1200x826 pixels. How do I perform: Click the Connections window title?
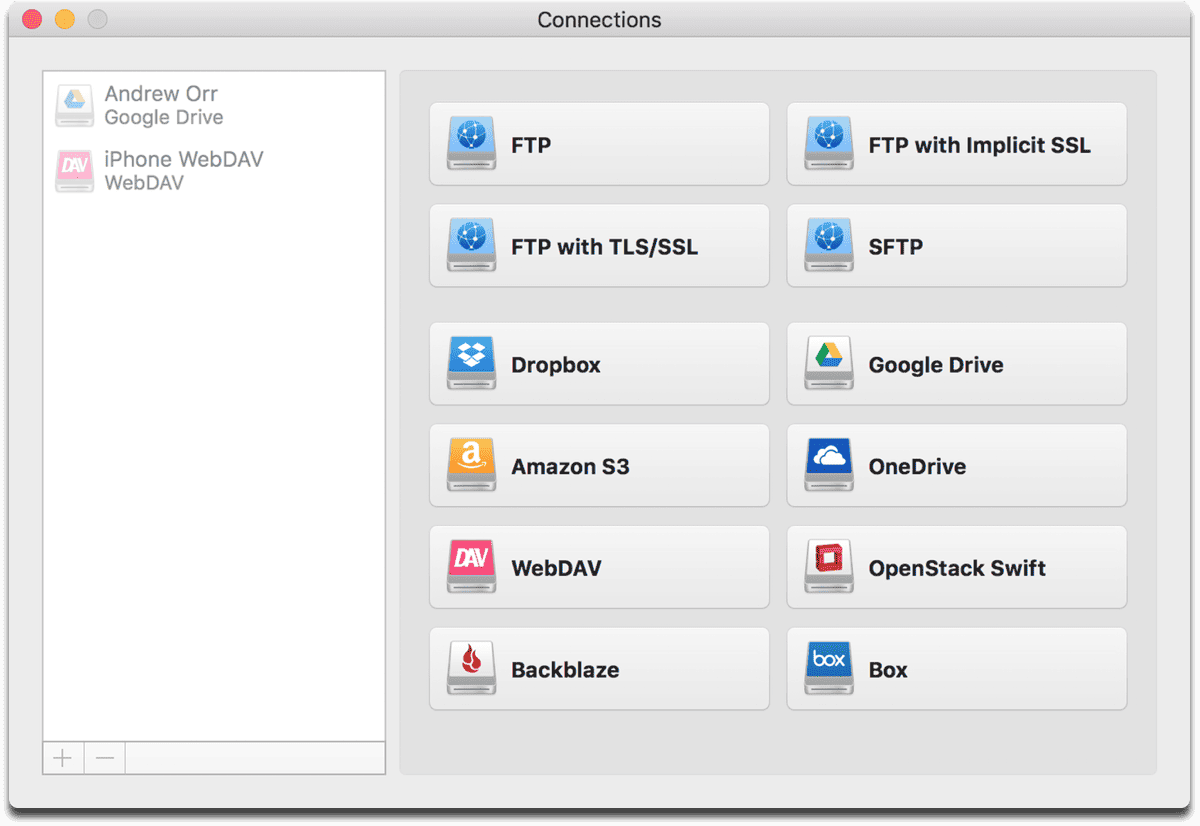(599, 20)
